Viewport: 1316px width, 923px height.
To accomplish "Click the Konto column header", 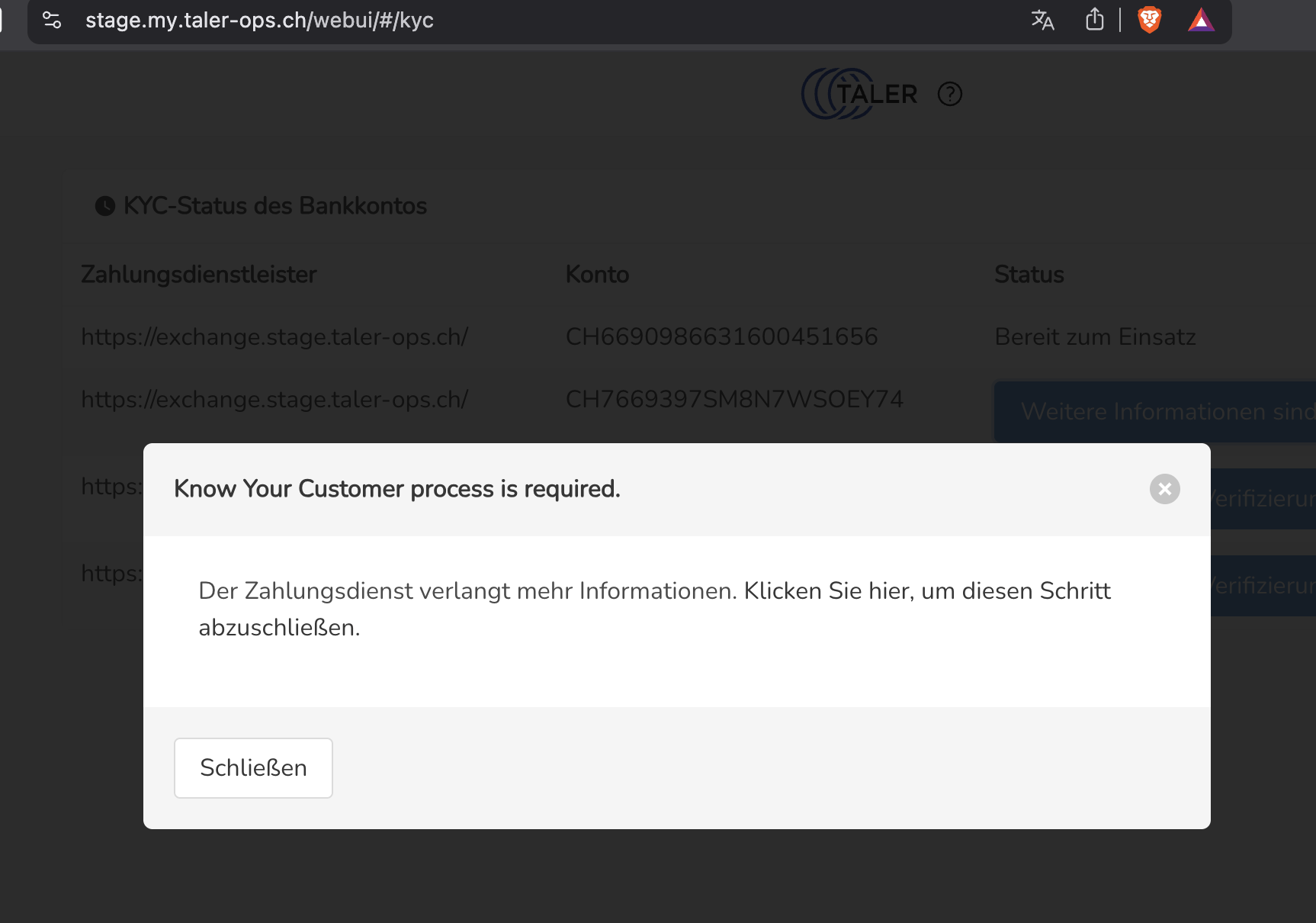I will tap(597, 275).
